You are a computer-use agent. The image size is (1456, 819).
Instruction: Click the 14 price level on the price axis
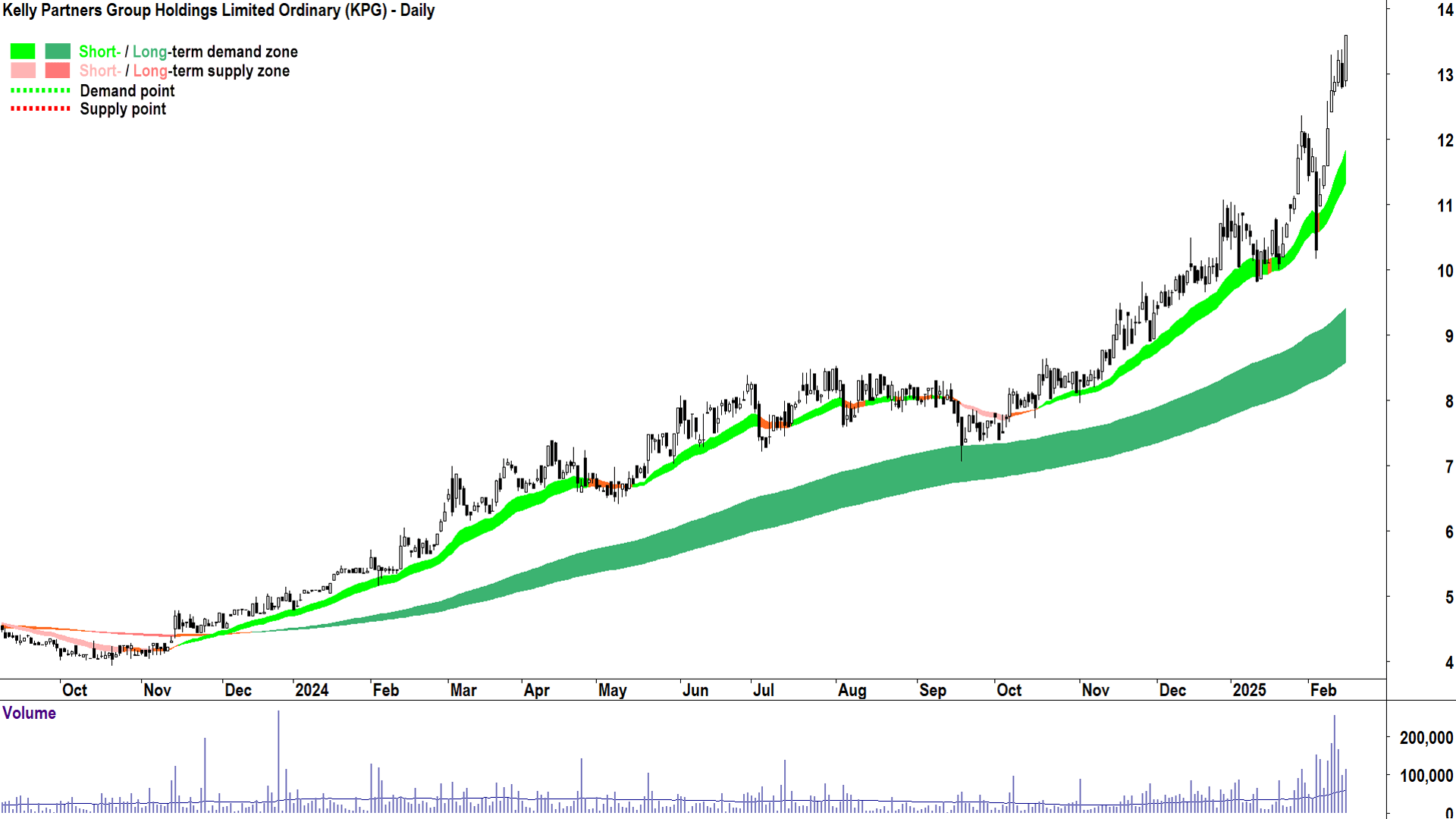point(1445,11)
